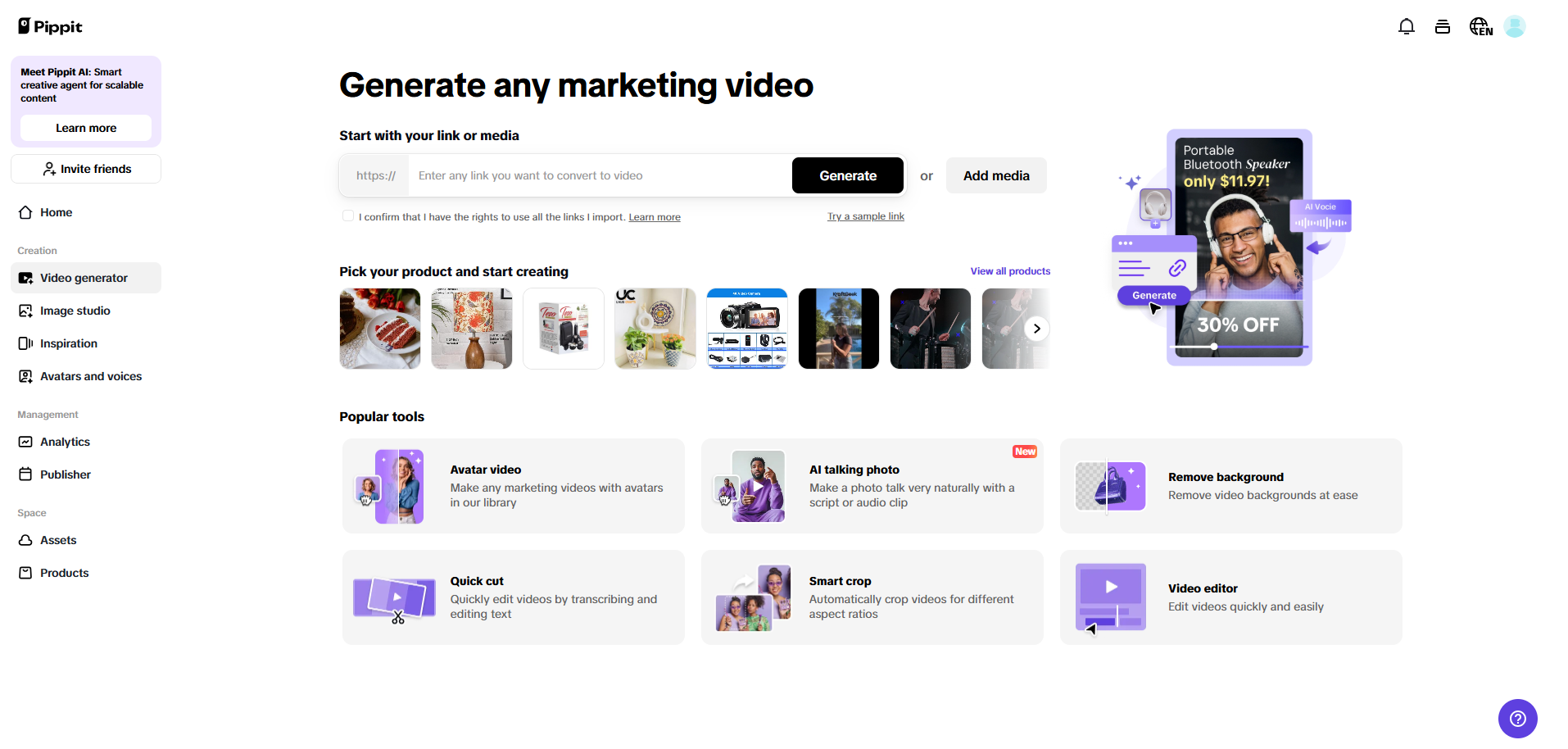Select Video generator in sidebar
The height and width of the screenshot is (749, 1568).
coord(86,278)
